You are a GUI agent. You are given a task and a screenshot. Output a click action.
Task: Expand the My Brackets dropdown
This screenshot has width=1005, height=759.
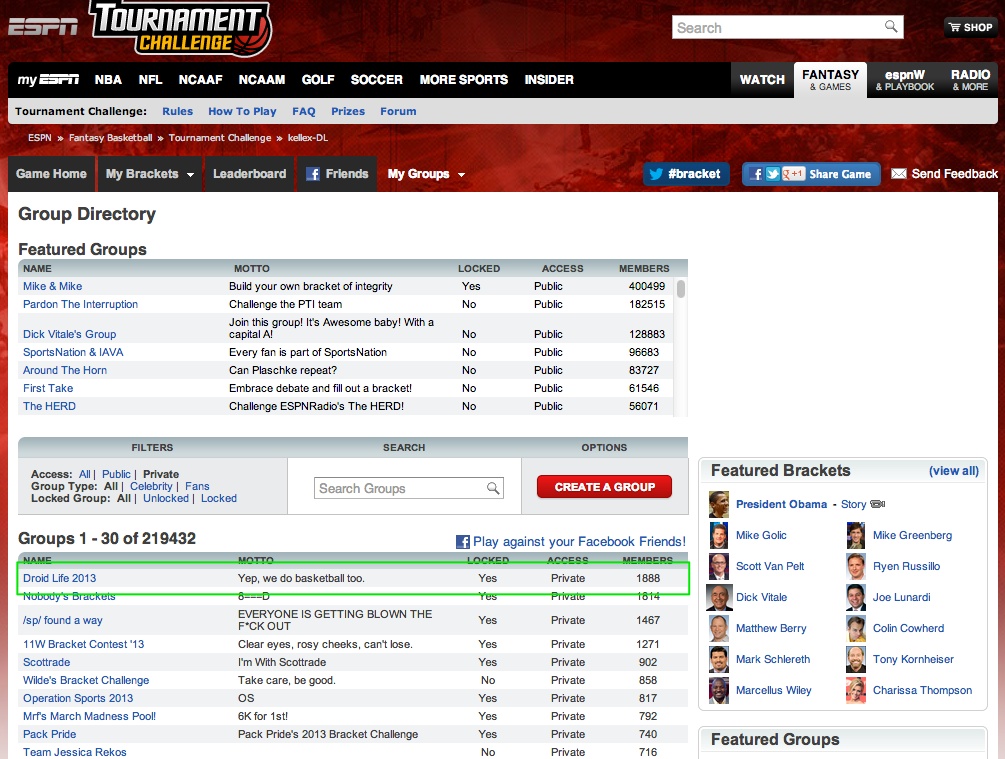188,175
